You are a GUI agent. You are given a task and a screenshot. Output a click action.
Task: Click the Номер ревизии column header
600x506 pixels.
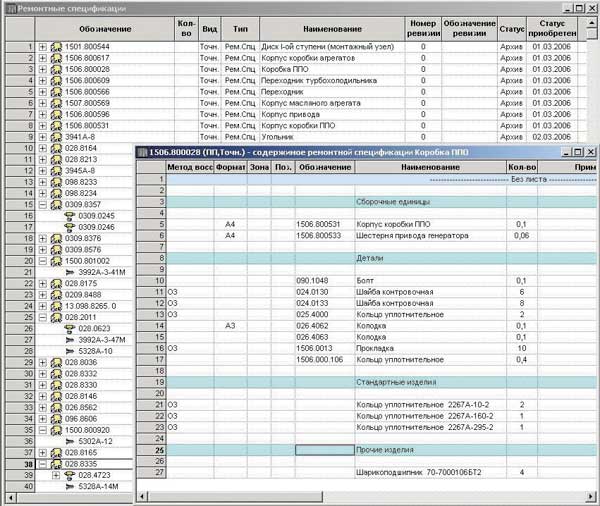(x=423, y=29)
